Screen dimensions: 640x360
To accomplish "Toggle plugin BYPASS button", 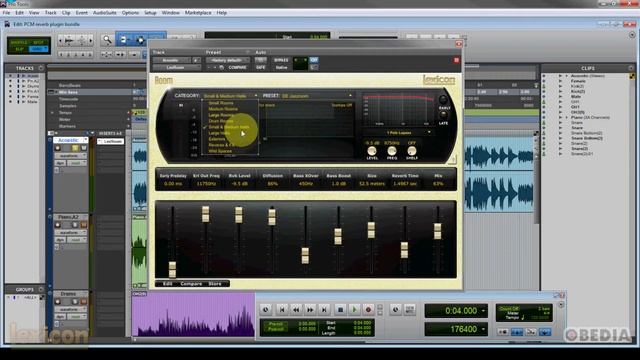I will (281, 60).
